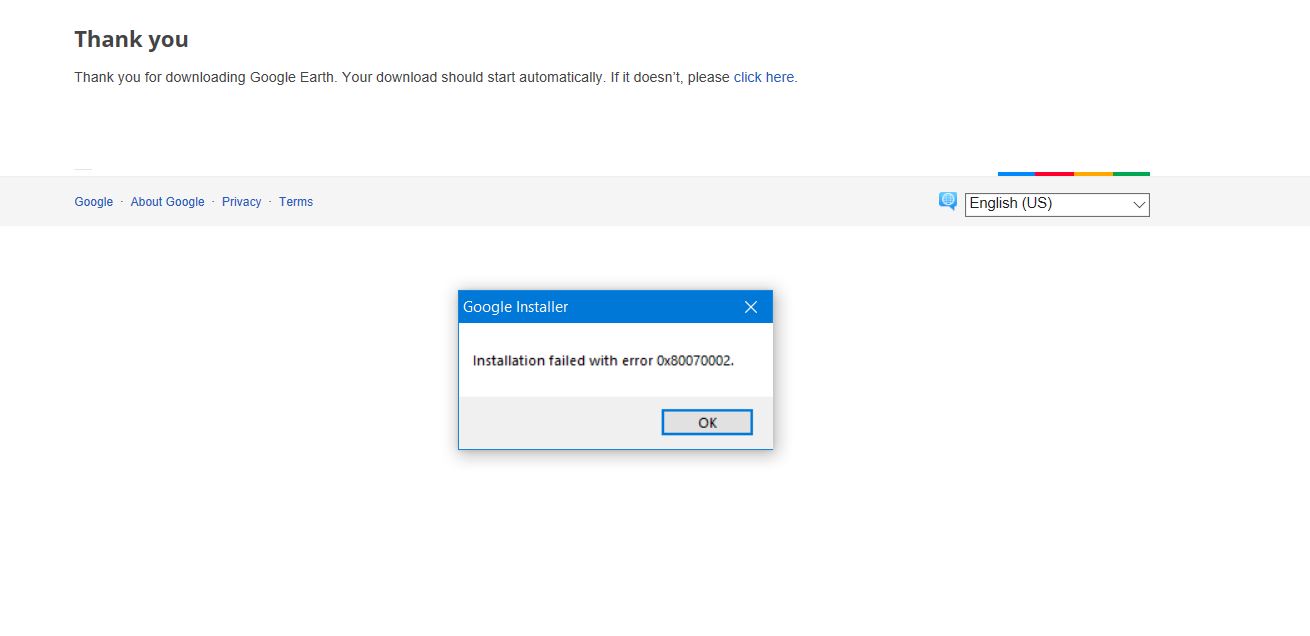Screen dimensions: 1310x636
Task: Click the "Thank you" heading
Action: [x=131, y=40]
